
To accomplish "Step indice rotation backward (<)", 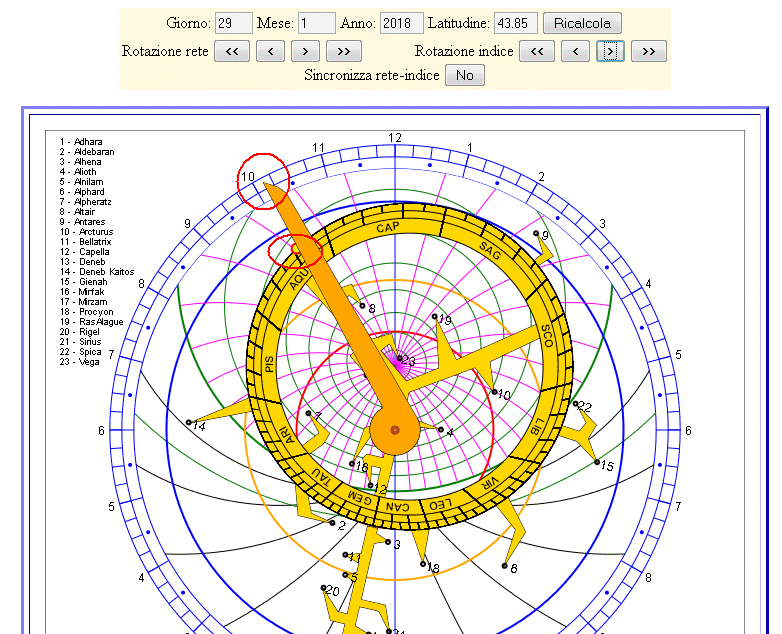I will coord(575,51).
